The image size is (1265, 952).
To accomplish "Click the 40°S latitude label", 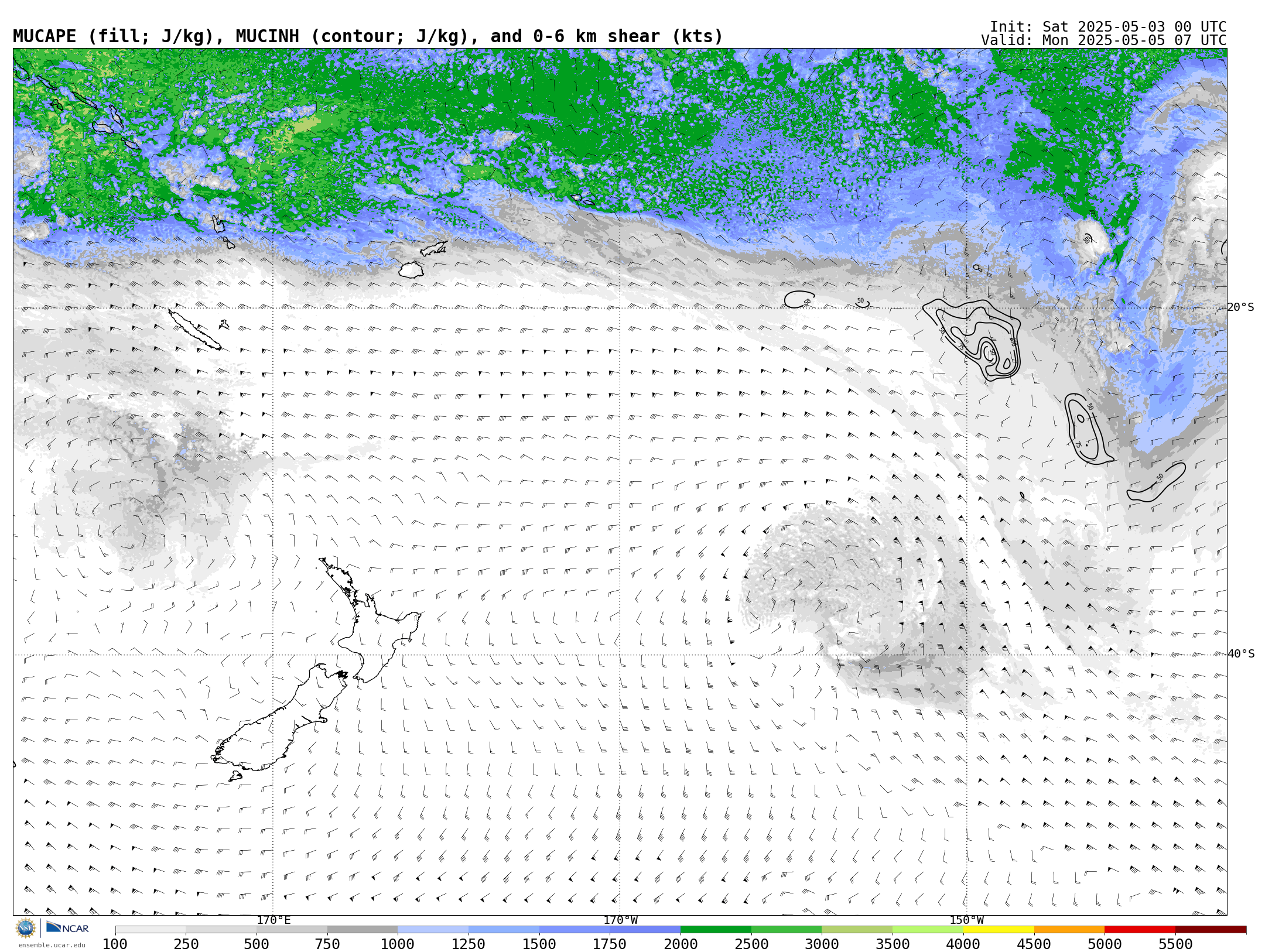I will [x=1241, y=654].
